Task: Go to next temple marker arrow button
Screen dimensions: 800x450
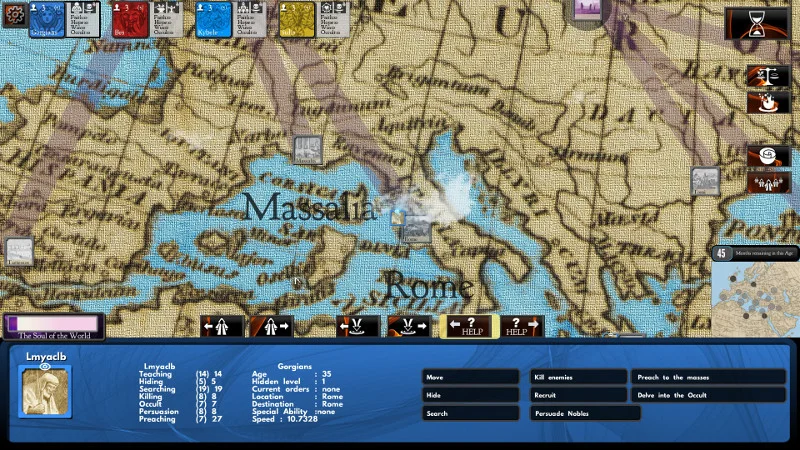Action: 408,326
